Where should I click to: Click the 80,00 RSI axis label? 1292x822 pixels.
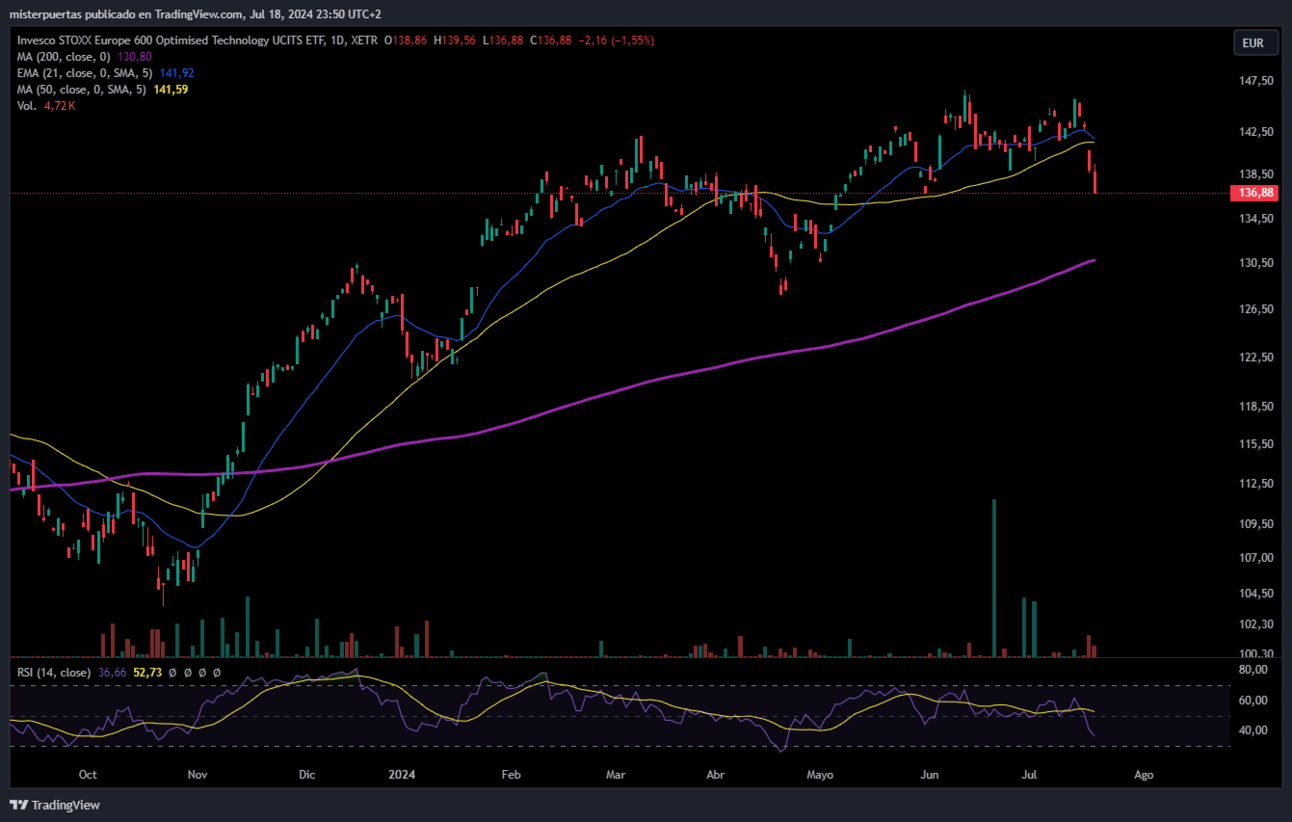pos(1251,671)
